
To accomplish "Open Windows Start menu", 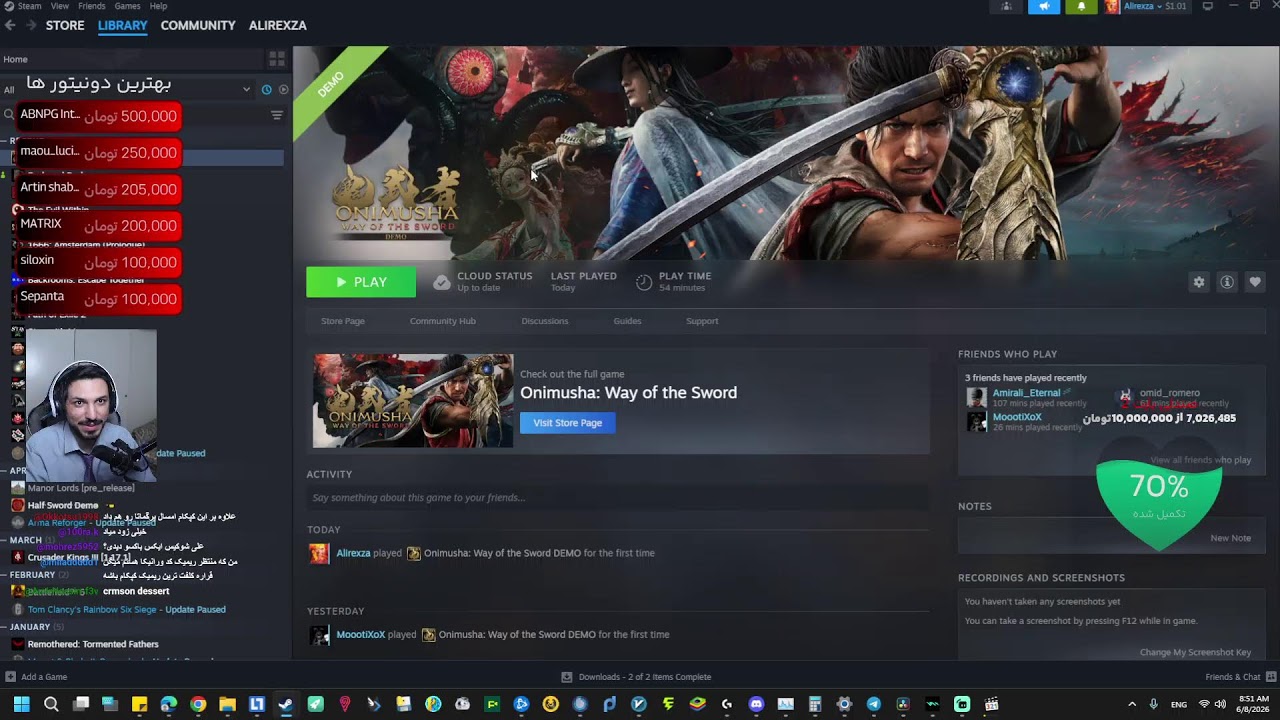I will [21, 704].
